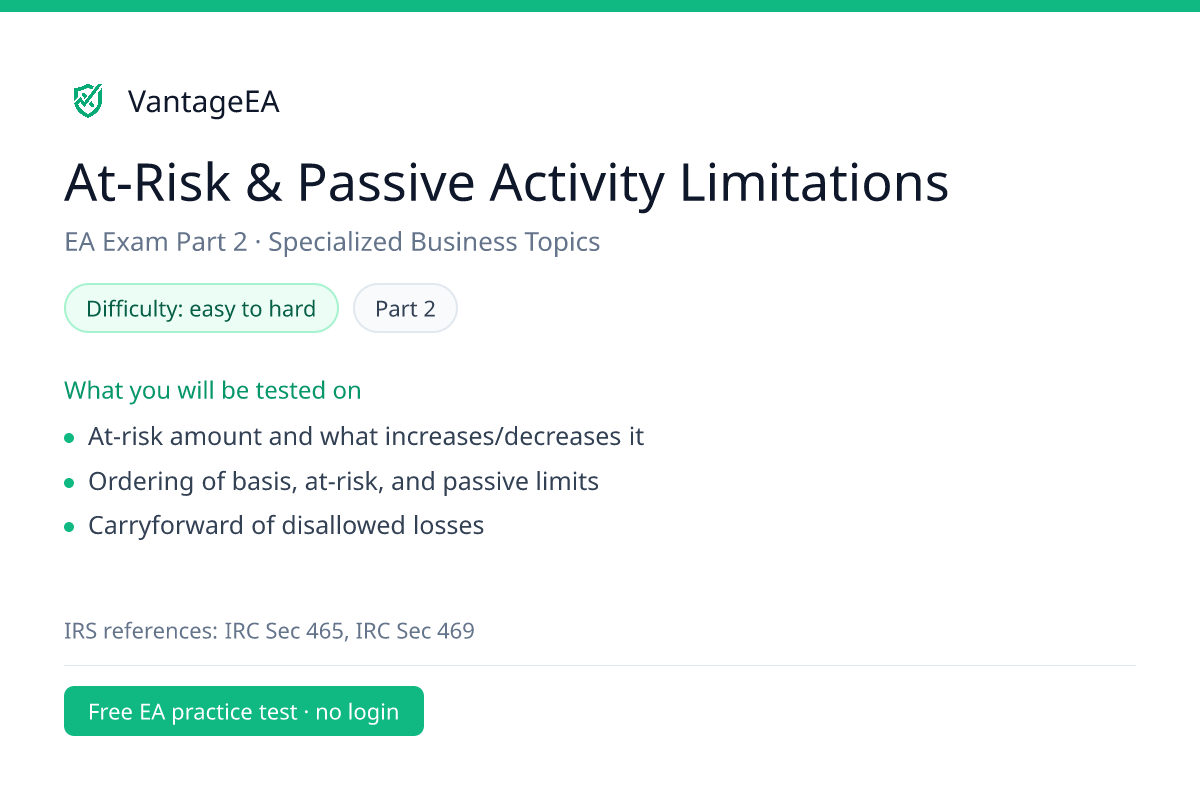
Task: Click the EA Exam Part 2 subtitle
Action: point(332,242)
